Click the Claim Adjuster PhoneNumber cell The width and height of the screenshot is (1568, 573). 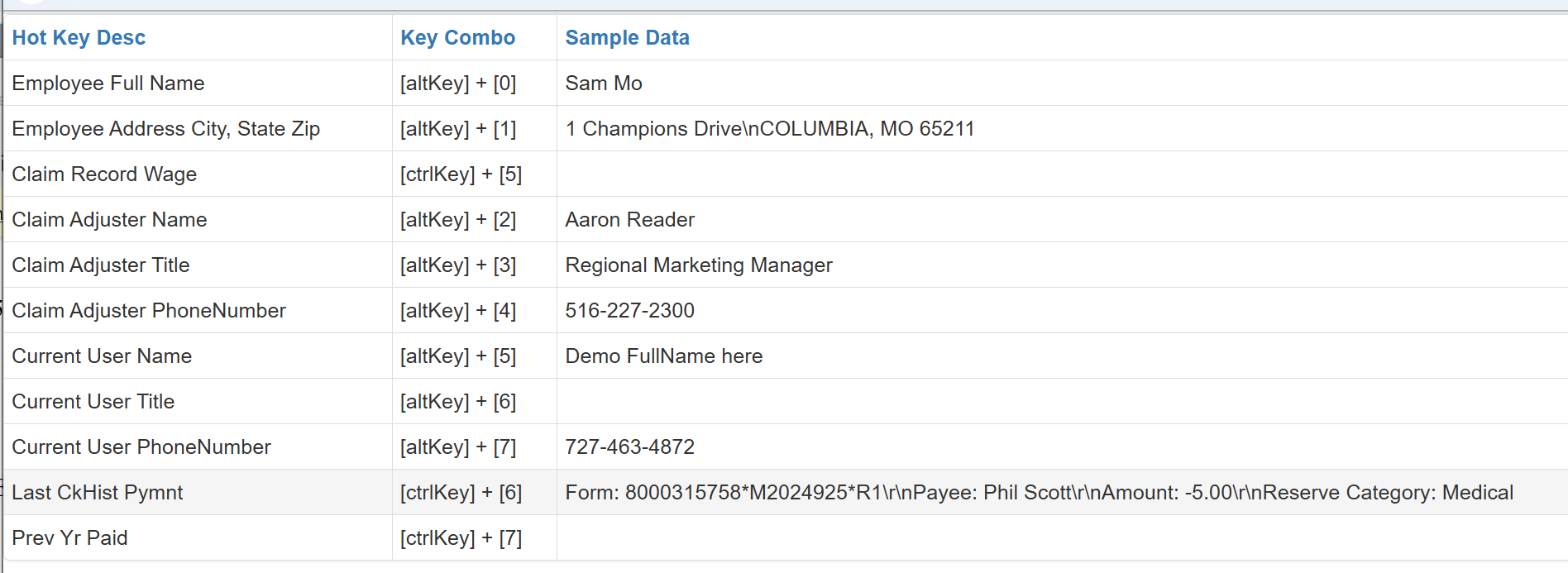(x=149, y=311)
